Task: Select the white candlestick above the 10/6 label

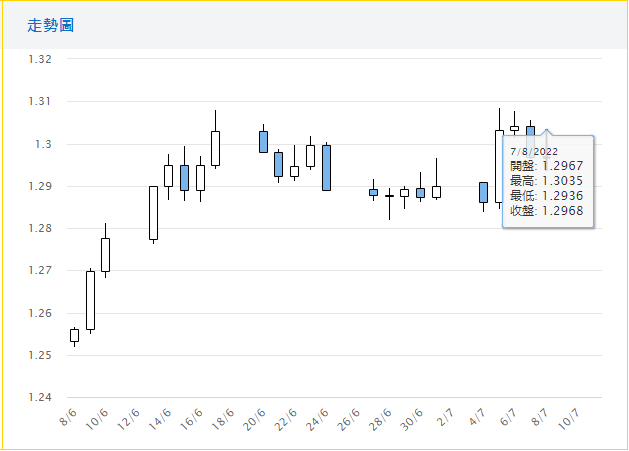Action: click(105, 254)
